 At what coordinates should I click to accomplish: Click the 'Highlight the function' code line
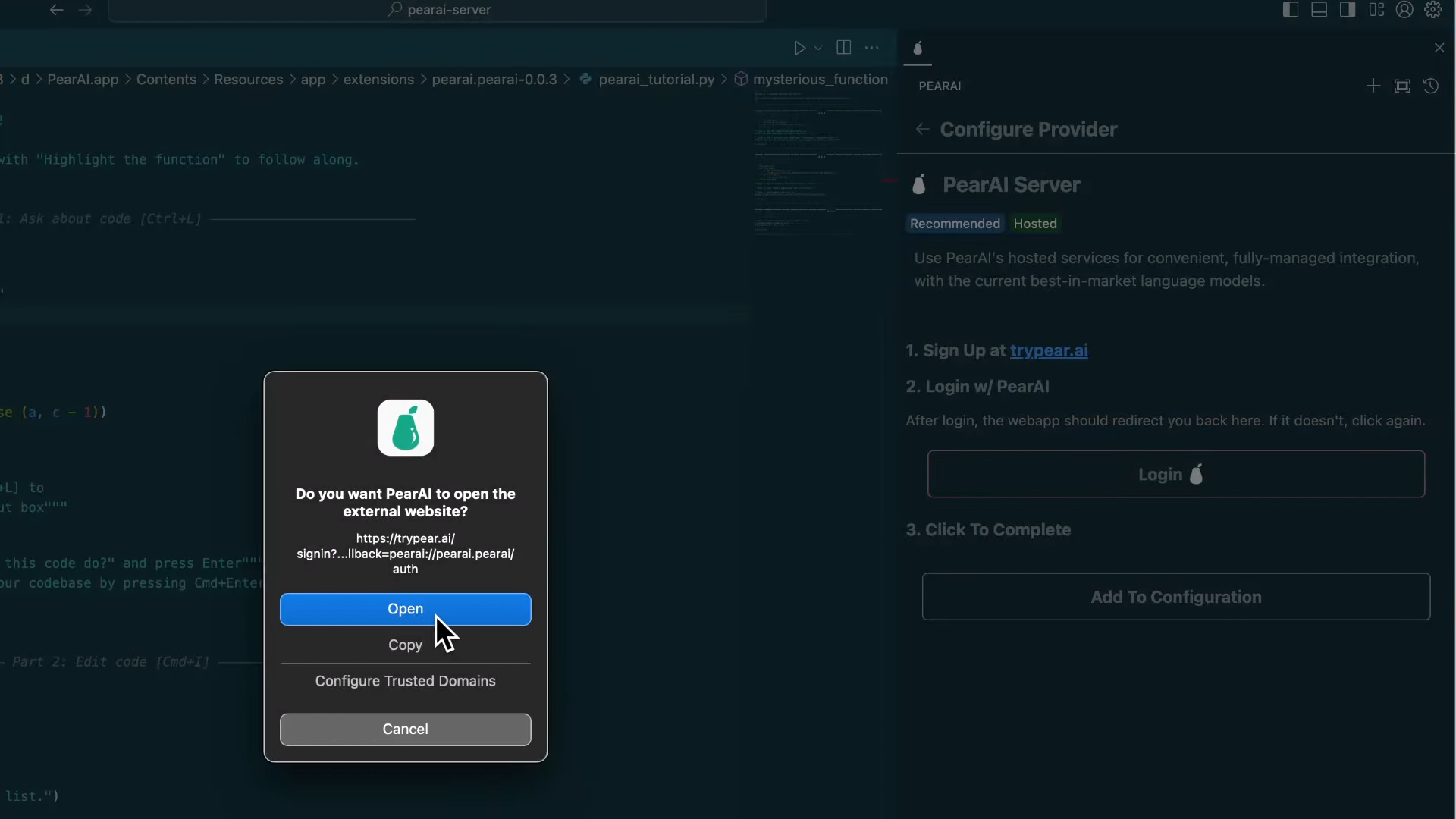coord(180,160)
